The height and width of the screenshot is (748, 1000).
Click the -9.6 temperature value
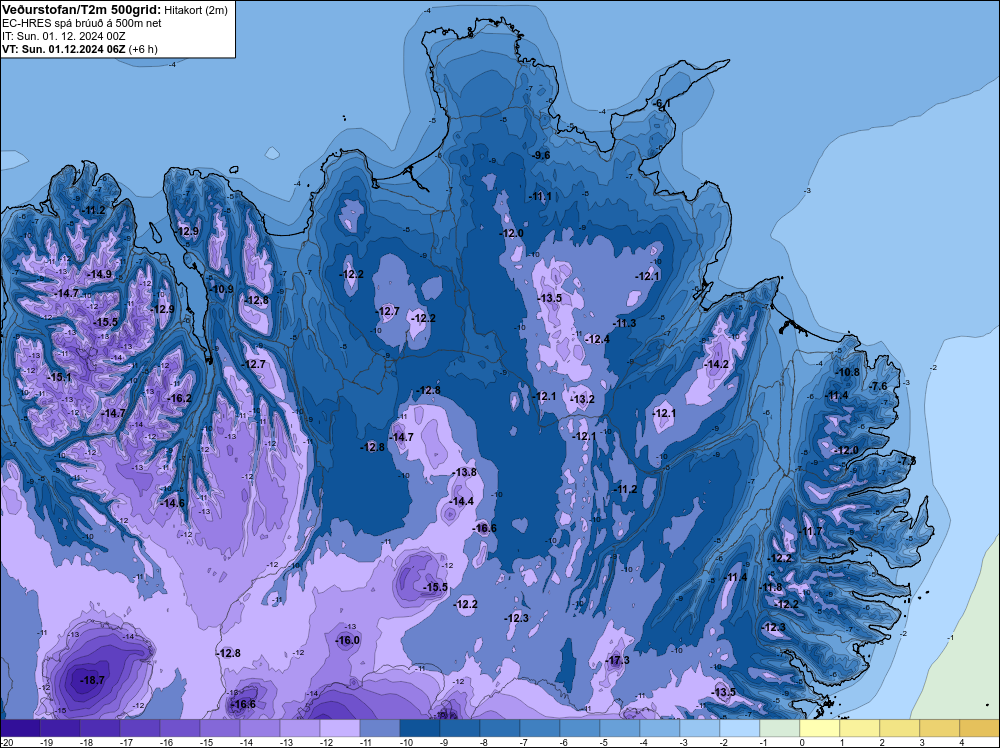[x=541, y=155]
